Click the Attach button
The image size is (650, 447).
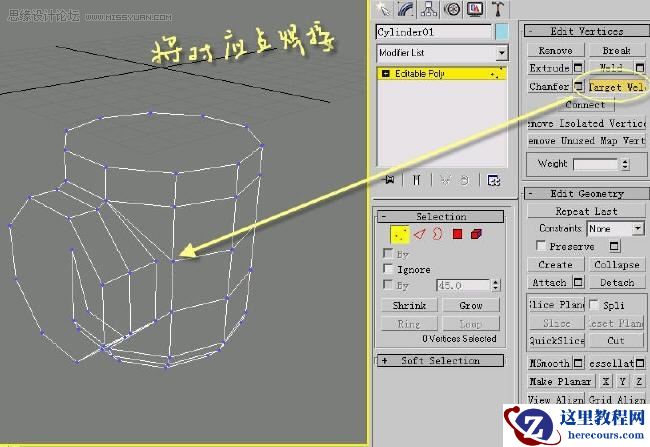550,283
